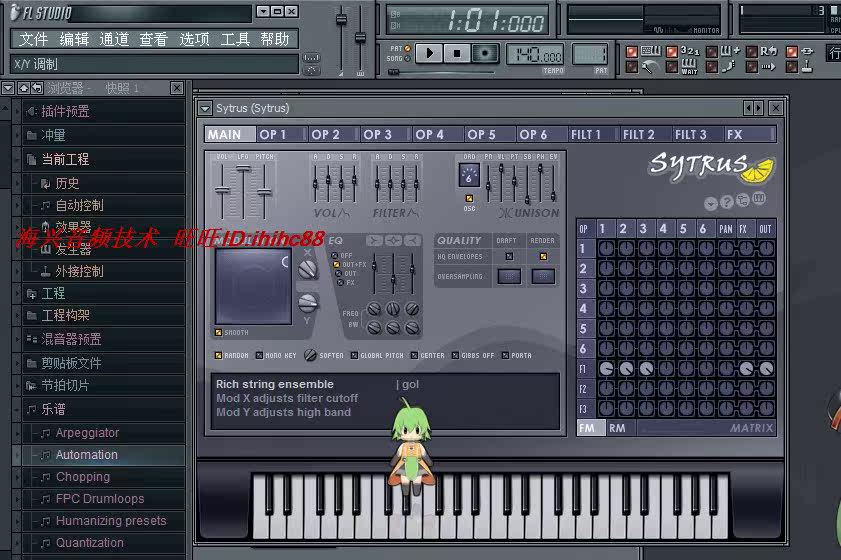Toggle the Smooth checkbox under XY pad
The height and width of the screenshot is (560, 841).
[218, 333]
